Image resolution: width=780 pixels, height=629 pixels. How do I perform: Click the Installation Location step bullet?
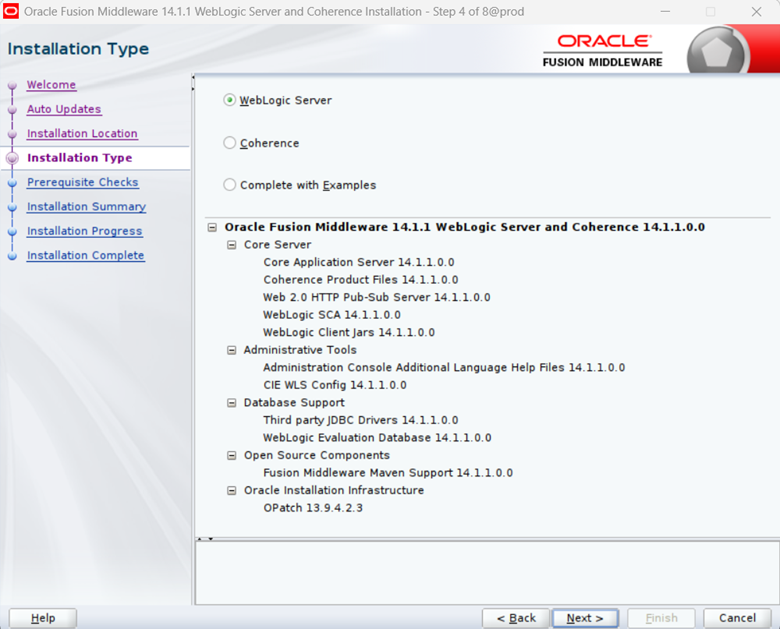[12, 134]
